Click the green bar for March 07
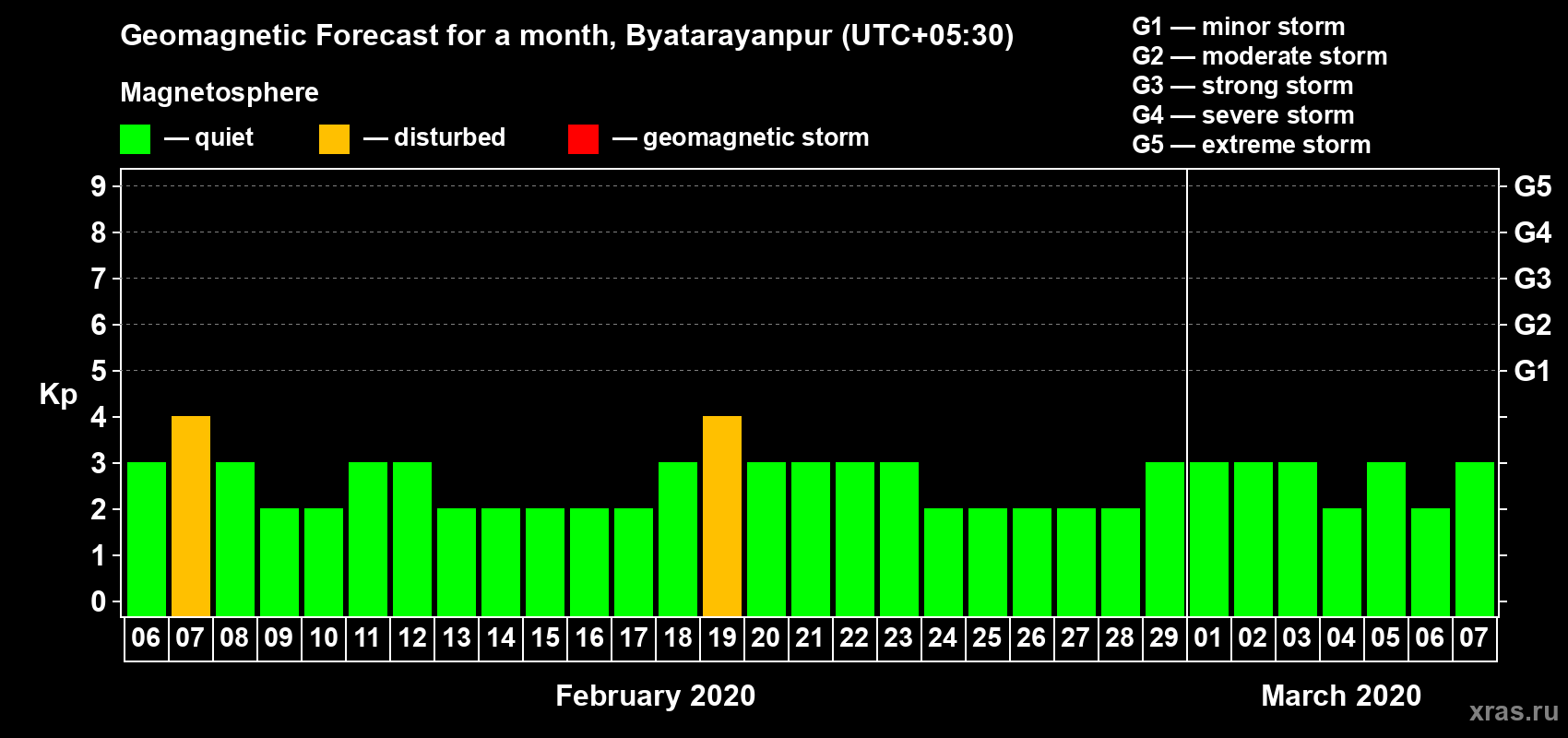This screenshot has width=1568, height=738. (1475, 540)
